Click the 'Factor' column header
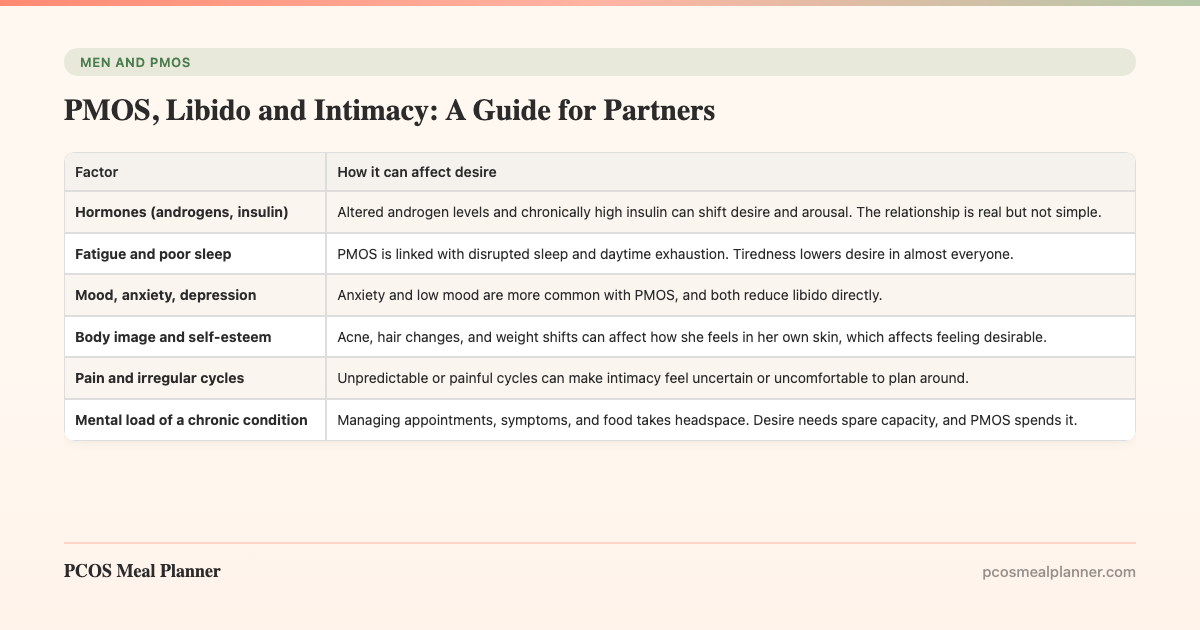 195,172
